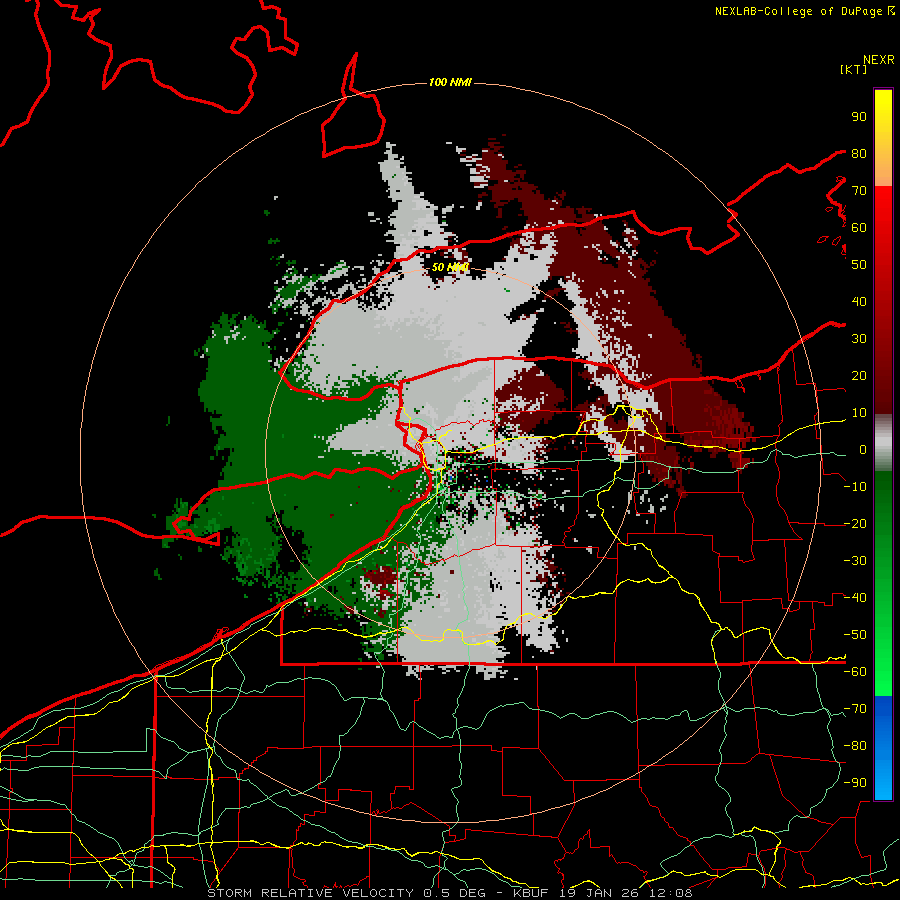Click the -70 scale value
The width and height of the screenshot is (900, 900).
(855, 709)
